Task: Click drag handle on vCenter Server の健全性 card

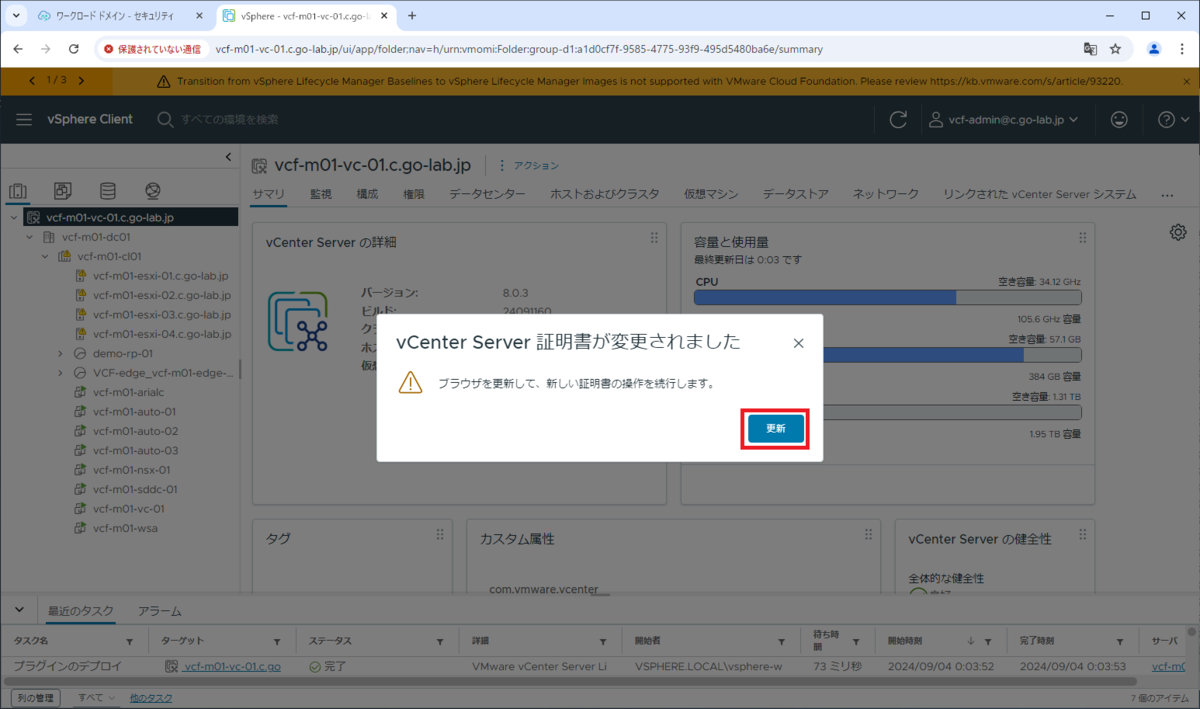Action: click(x=1082, y=535)
